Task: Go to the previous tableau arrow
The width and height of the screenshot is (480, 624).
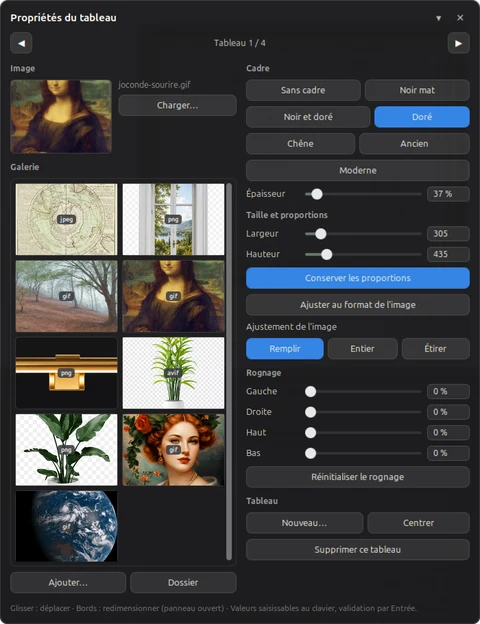Action: click(21, 43)
